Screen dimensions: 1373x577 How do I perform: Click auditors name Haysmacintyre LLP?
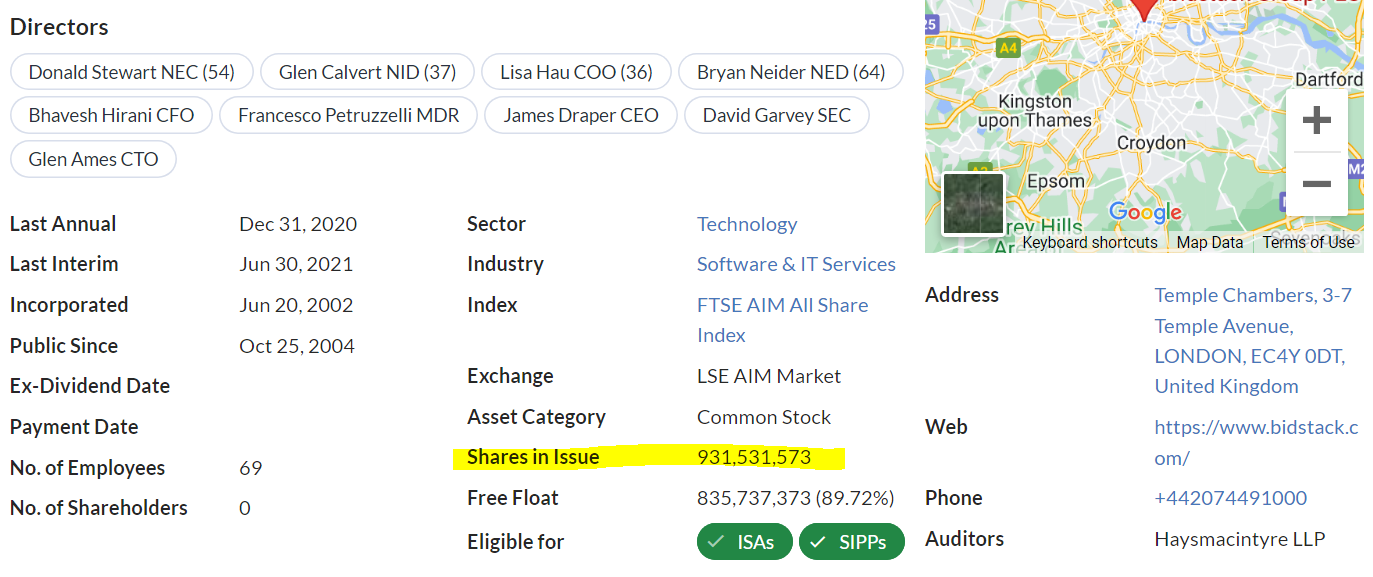1239,539
